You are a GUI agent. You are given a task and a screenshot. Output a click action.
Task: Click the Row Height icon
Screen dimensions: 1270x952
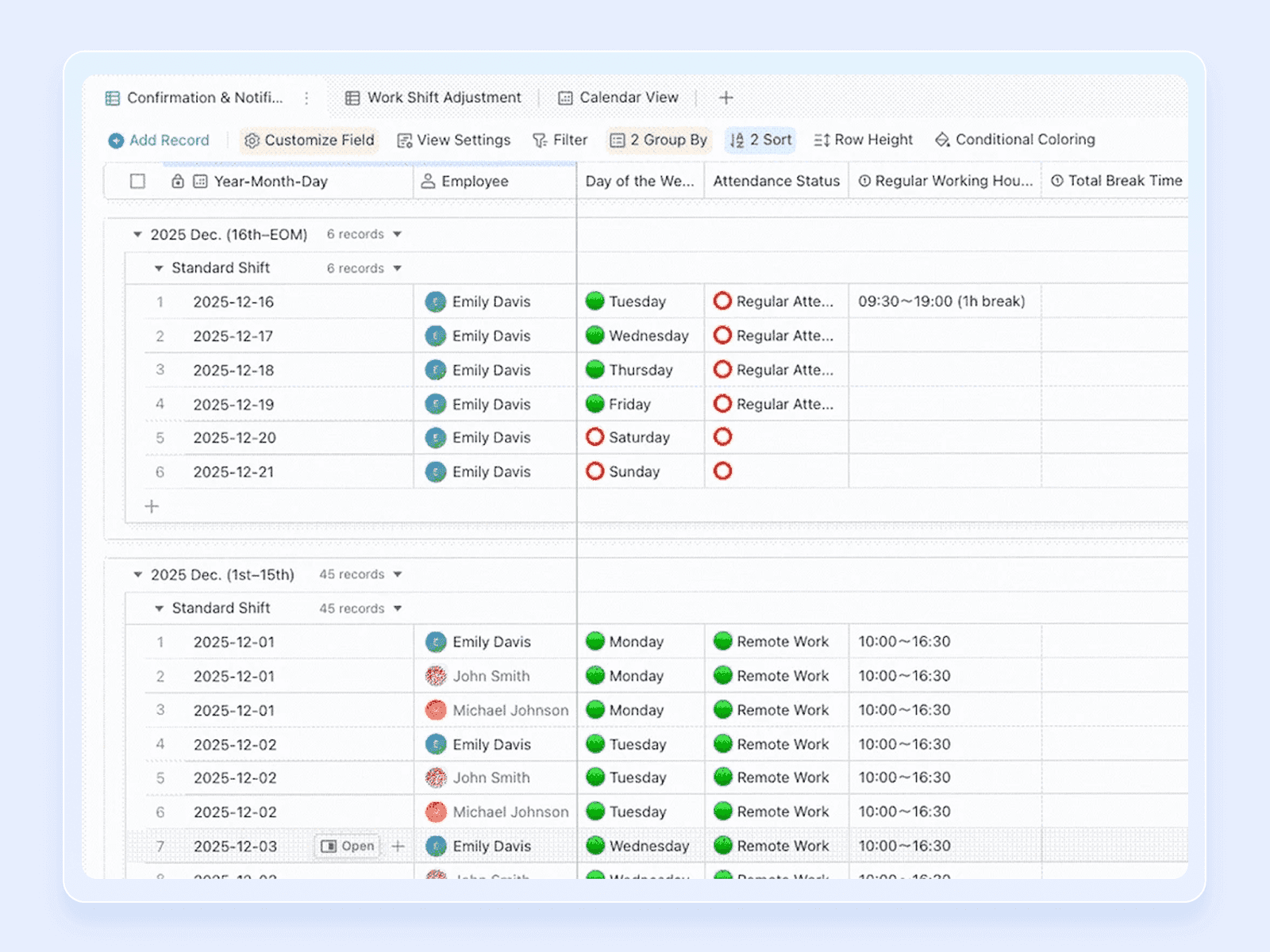coord(822,140)
